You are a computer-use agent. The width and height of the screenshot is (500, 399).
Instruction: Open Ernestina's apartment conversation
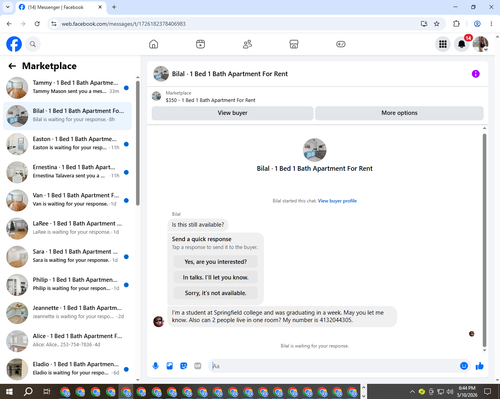(x=67, y=172)
